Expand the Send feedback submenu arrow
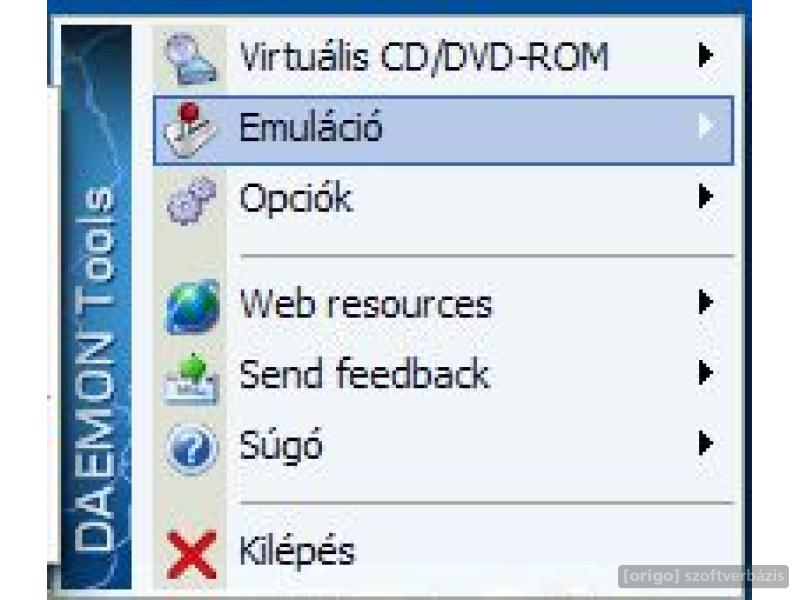This screenshot has height=600, width=800. [706, 372]
